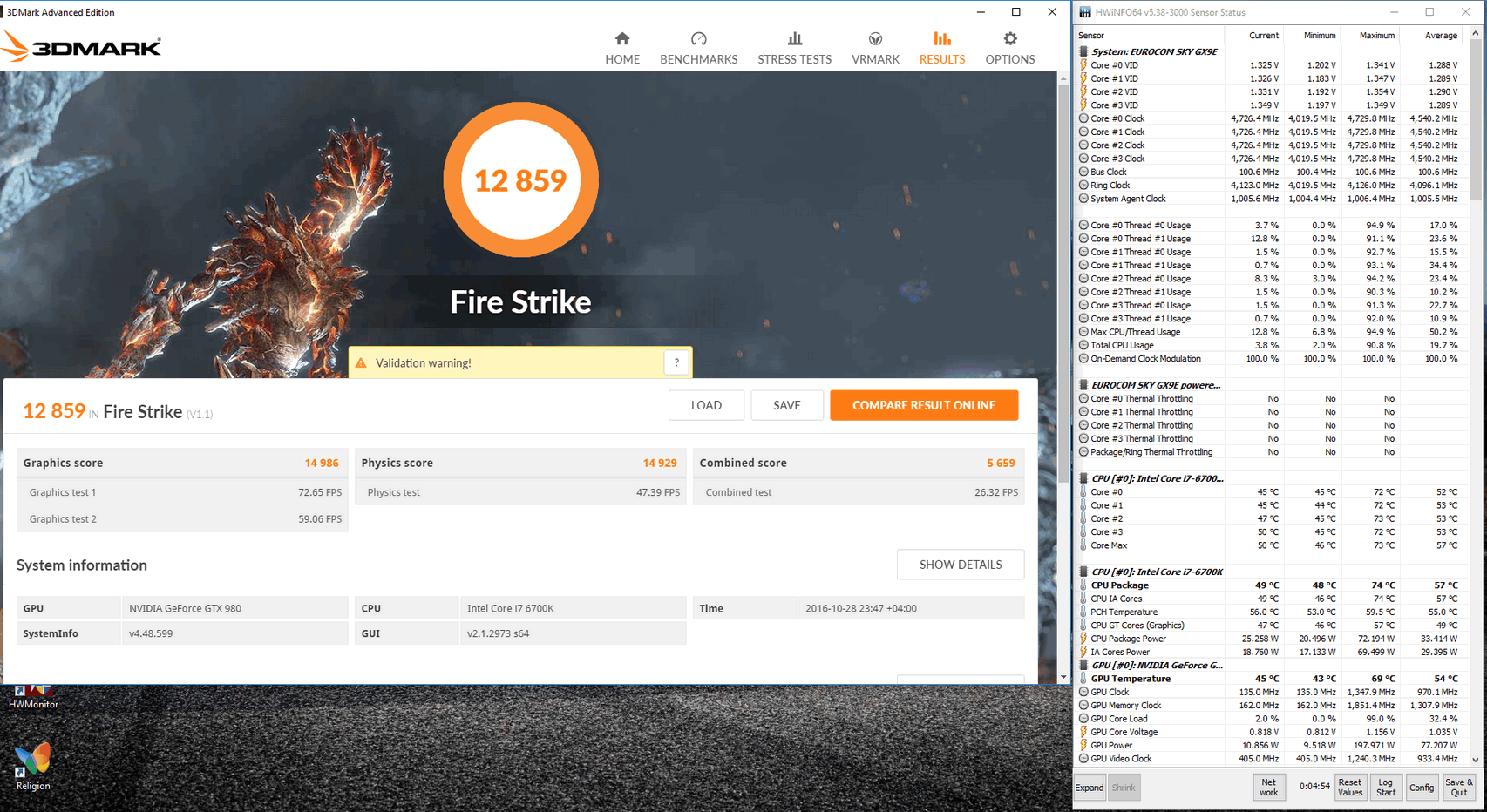Viewport: 1487px width, 812px height.
Task: Click COMPARE RESULT ONLINE
Action: (924, 405)
